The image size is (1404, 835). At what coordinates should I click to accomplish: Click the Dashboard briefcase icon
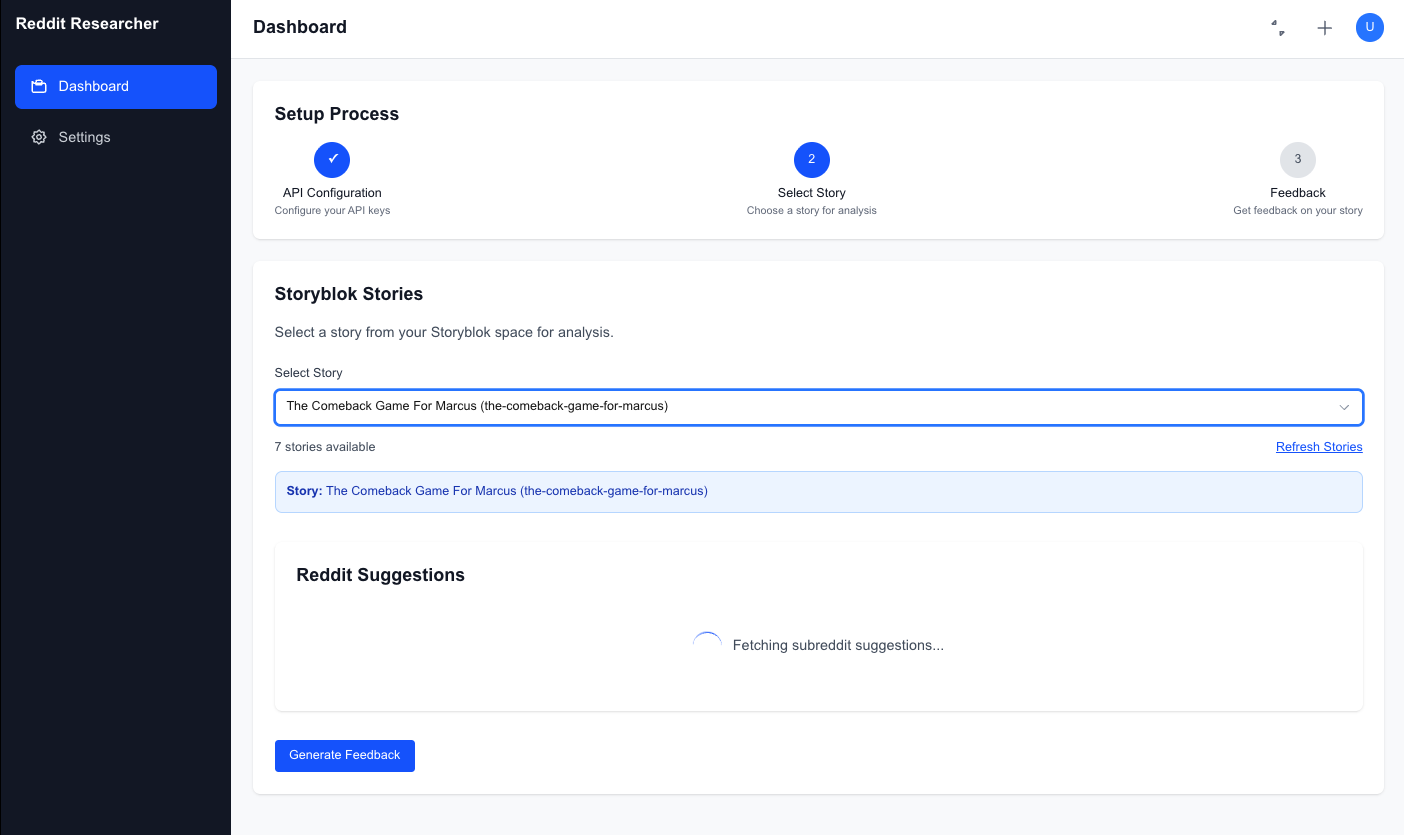click(39, 87)
